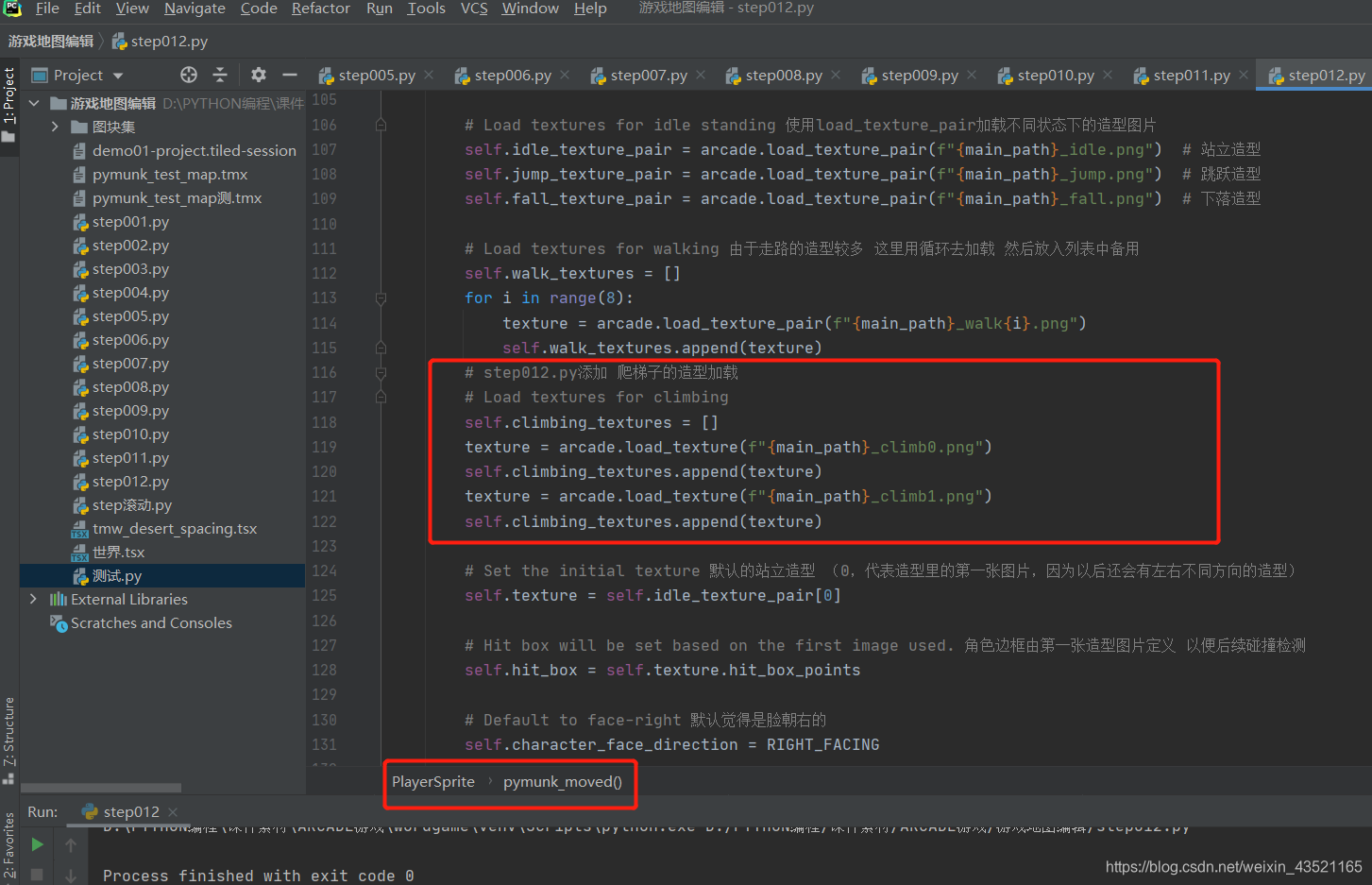Click line number 118 in the gutter

coord(324,422)
